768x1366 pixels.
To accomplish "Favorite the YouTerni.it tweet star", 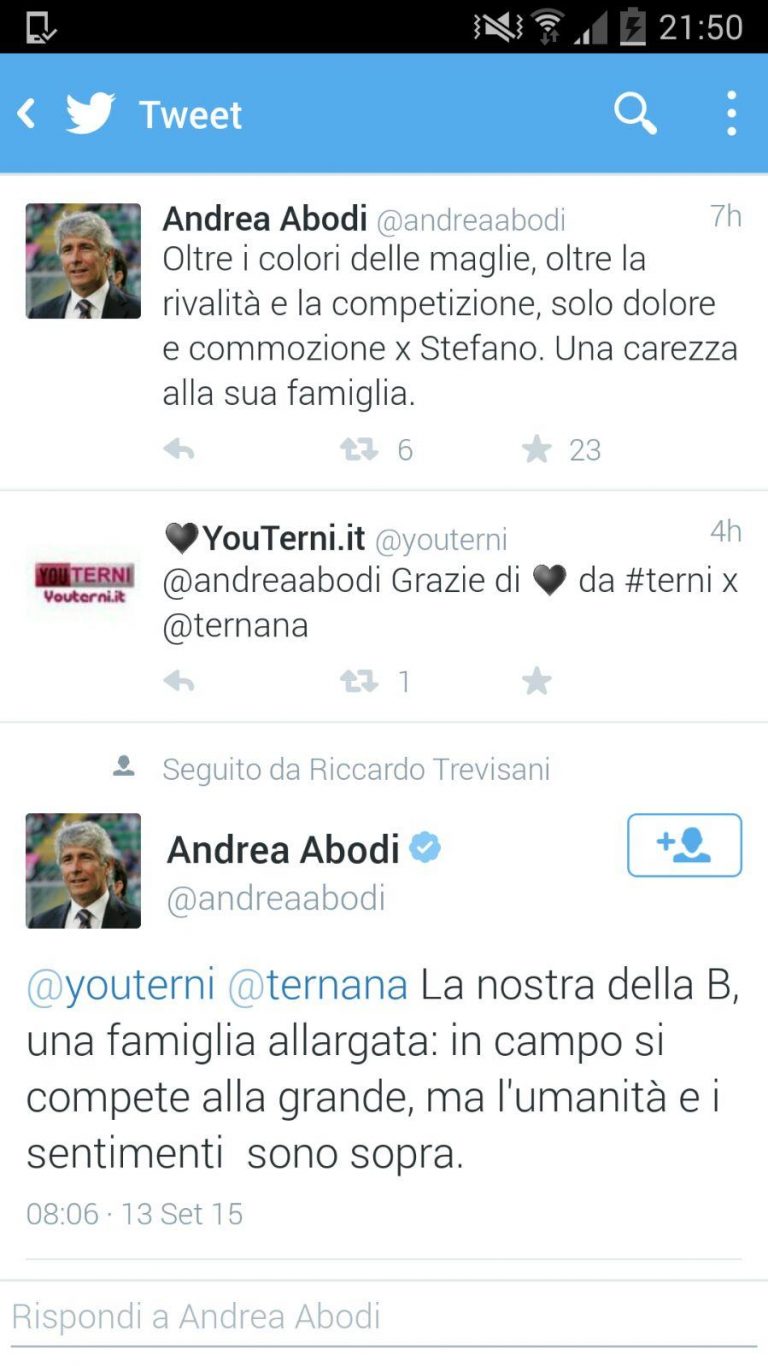I will [537, 682].
